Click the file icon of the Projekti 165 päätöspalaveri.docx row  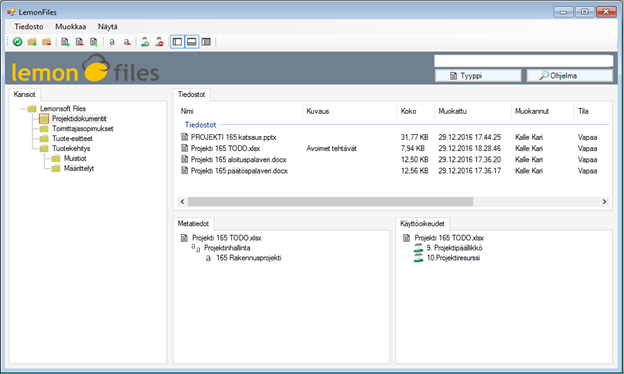[185, 171]
